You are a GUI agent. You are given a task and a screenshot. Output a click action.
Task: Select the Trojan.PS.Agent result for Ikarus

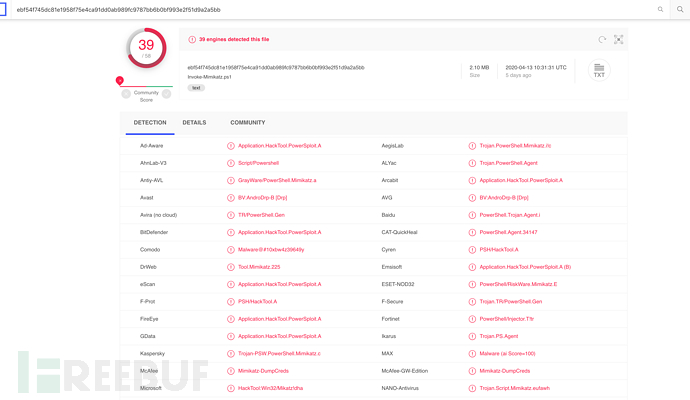(x=499, y=336)
